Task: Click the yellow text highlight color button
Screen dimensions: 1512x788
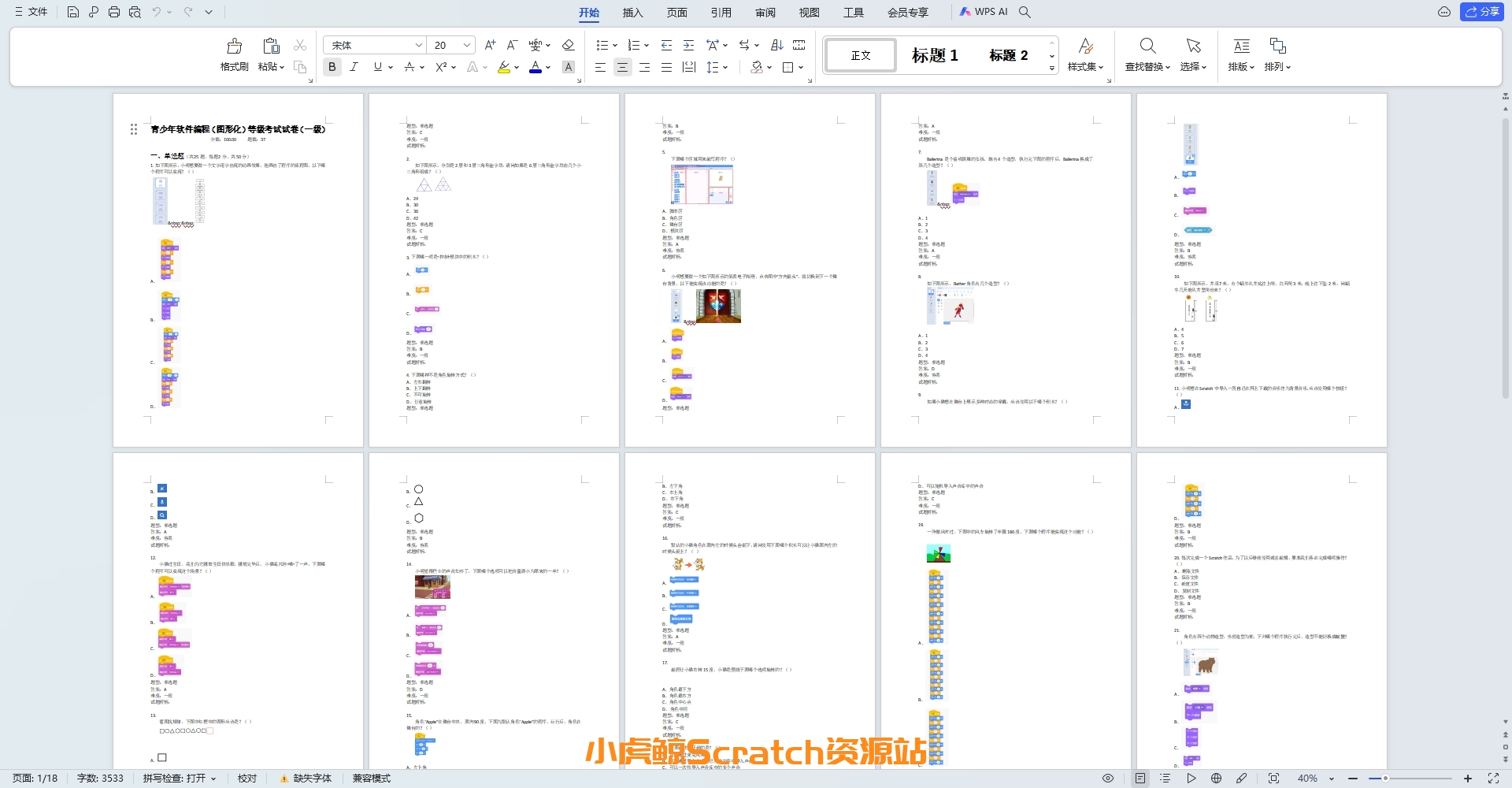Action: coord(504,67)
